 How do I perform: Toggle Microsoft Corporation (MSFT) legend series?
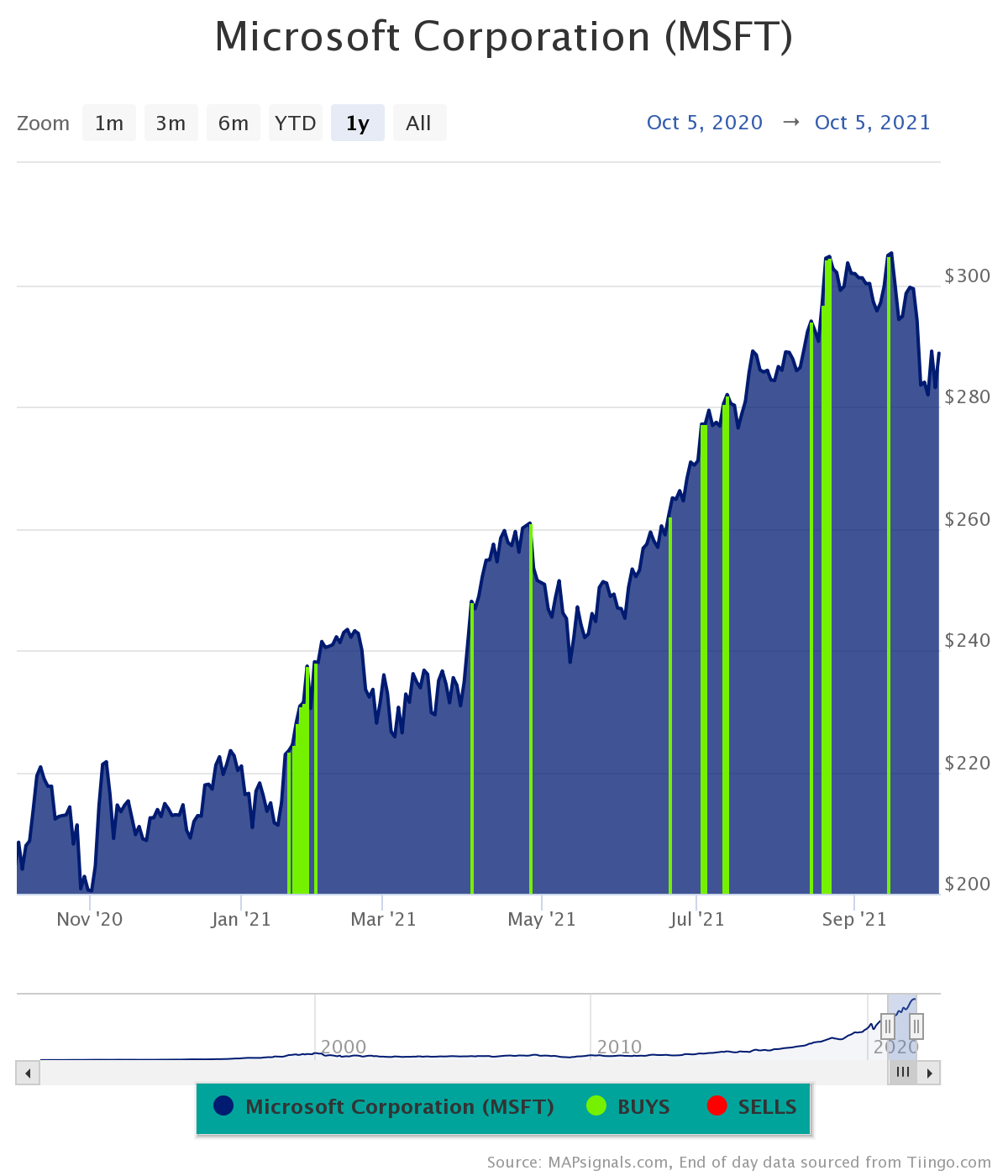385,1107
